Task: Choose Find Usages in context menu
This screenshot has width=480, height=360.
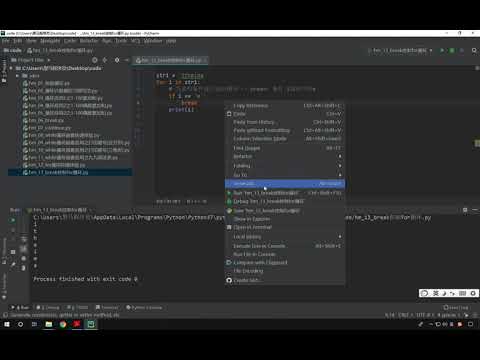Action: click(x=285, y=148)
